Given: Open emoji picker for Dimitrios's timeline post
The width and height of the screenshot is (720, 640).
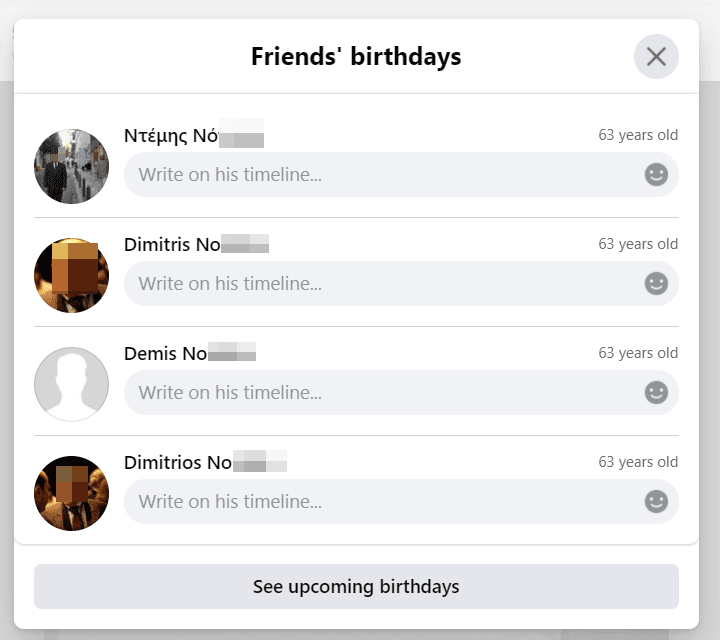Looking at the screenshot, I should tap(656, 501).
